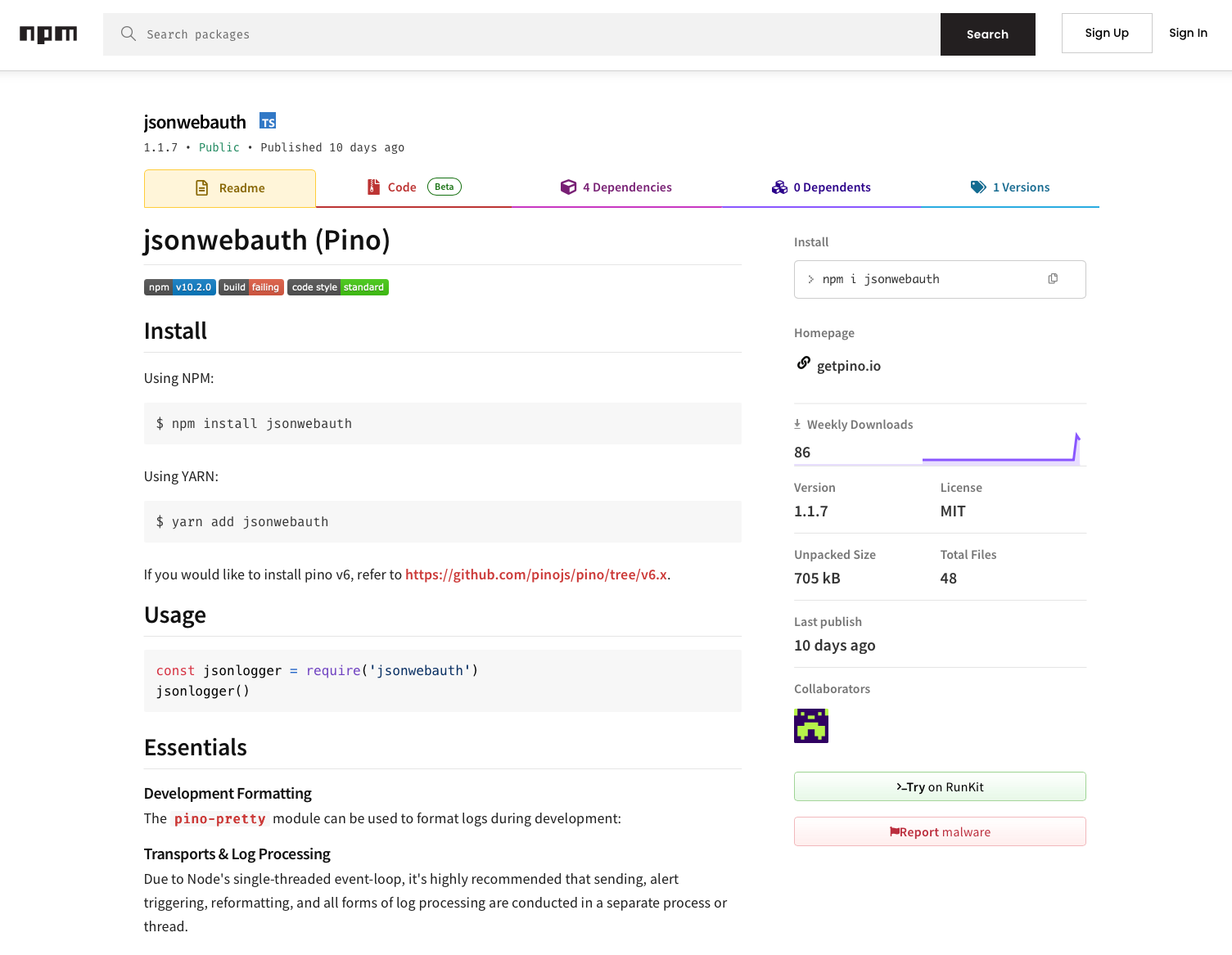This screenshot has height=955, width=1232.
Task: Open the Readme tab
Action: 230,188
